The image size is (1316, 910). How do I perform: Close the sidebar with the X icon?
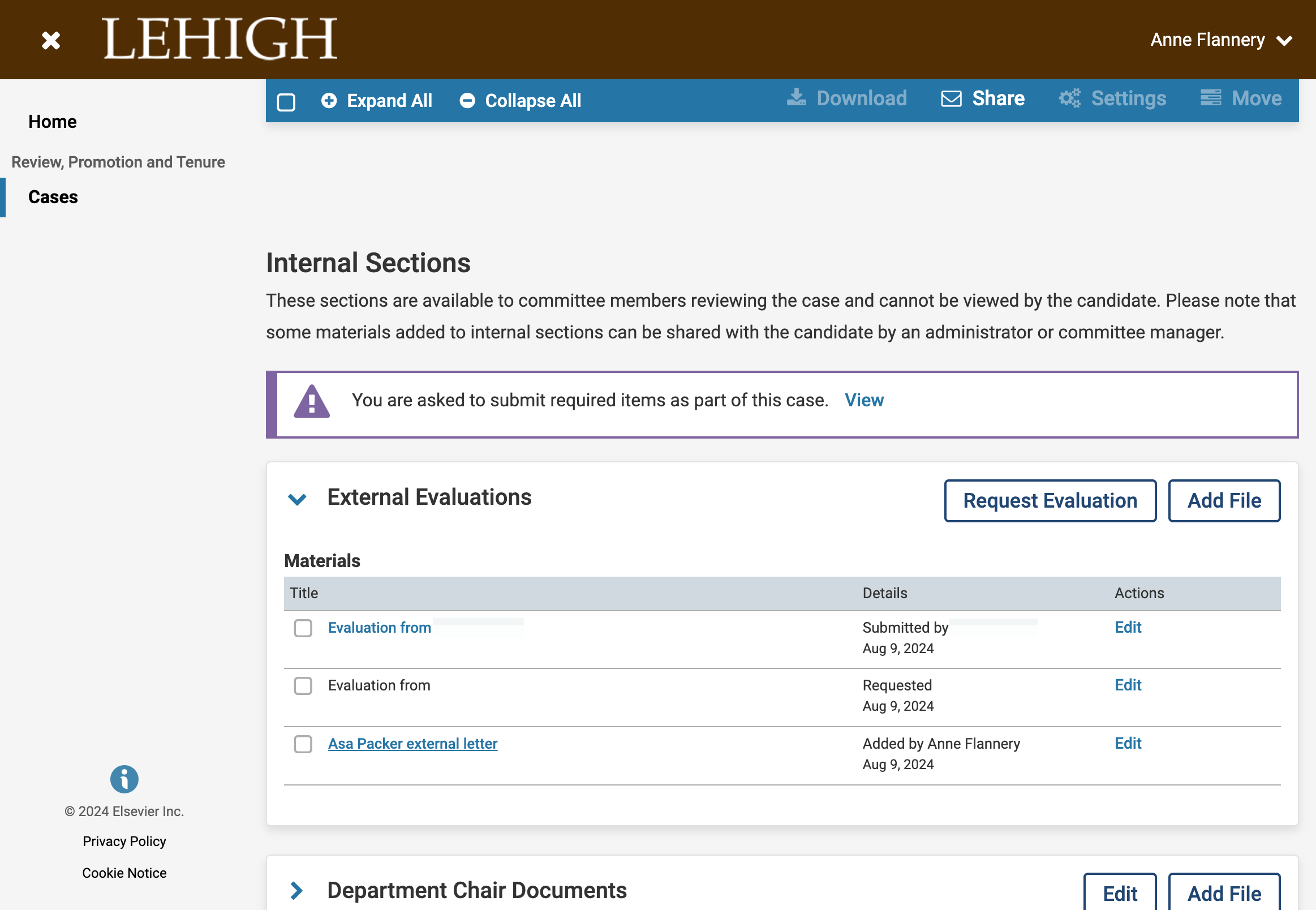point(51,41)
